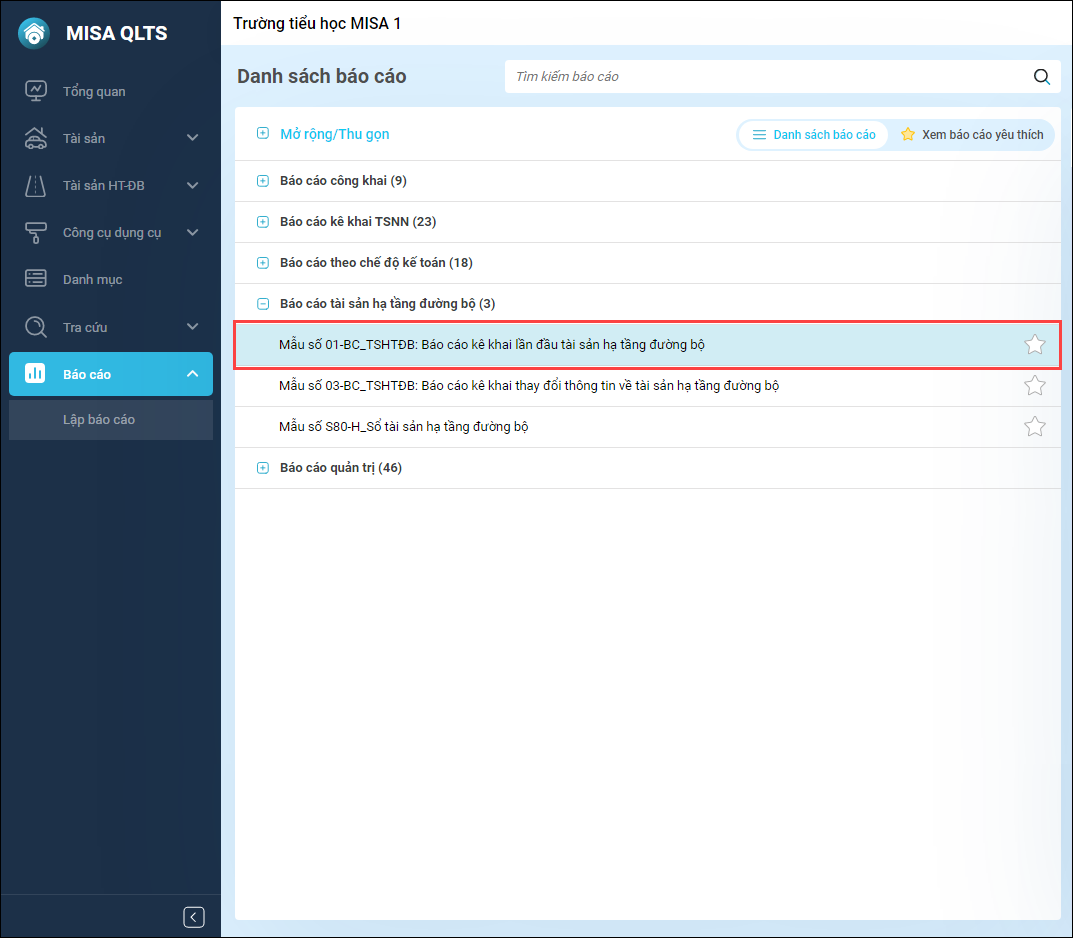Expand Báo cáo kê khai TSNN (23) group

[263, 222]
